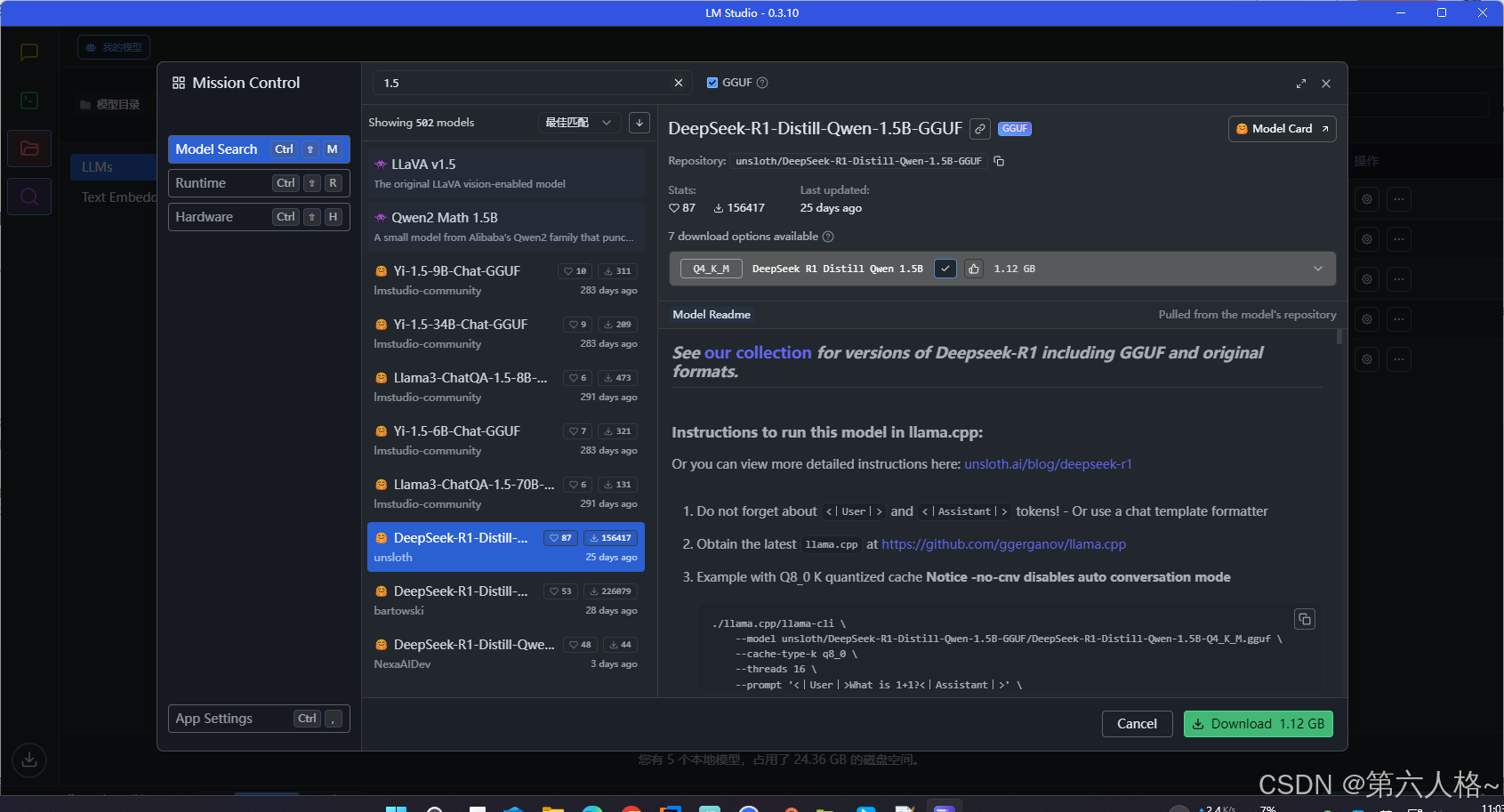Screen dimensions: 1504x812
Task: Select LLaVA v1.5 search result
Action: point(506,173)
